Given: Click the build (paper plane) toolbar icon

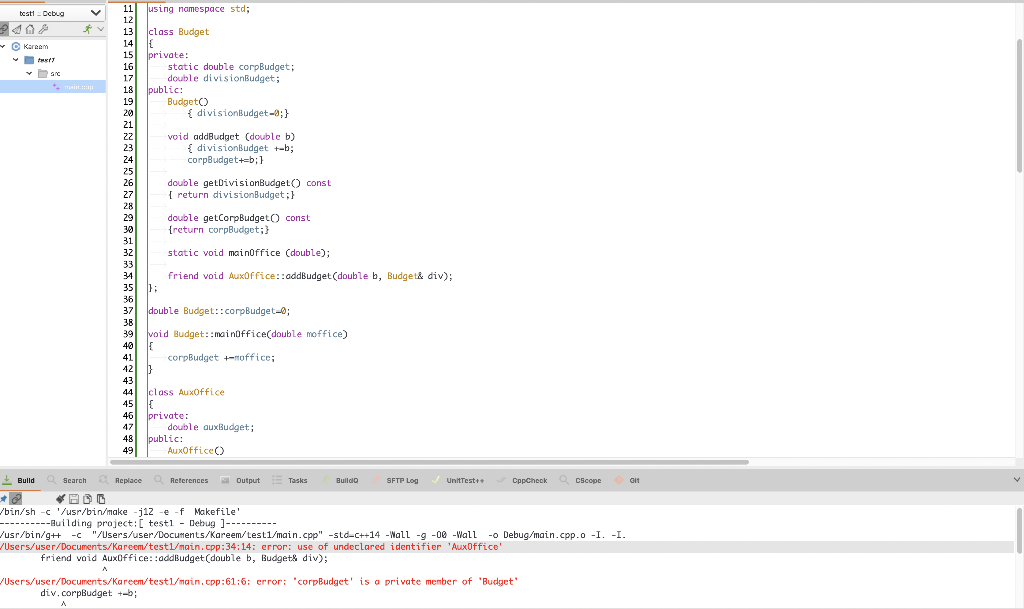Looking at the screenshot, I should [17, 29].
